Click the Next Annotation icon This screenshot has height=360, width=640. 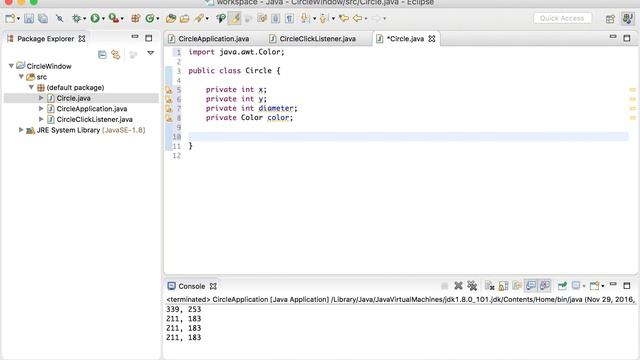click(304, 18)
